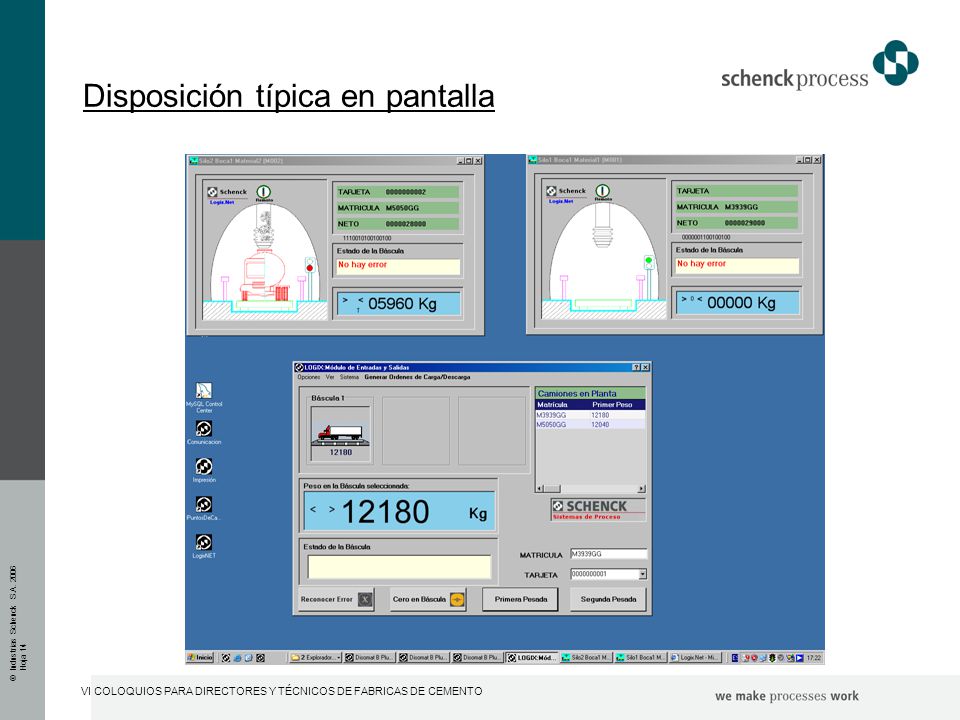Open the MySQL Control Center desktop icon
Viewport: 960px width, 720px height.
click(x=204, y=397)
